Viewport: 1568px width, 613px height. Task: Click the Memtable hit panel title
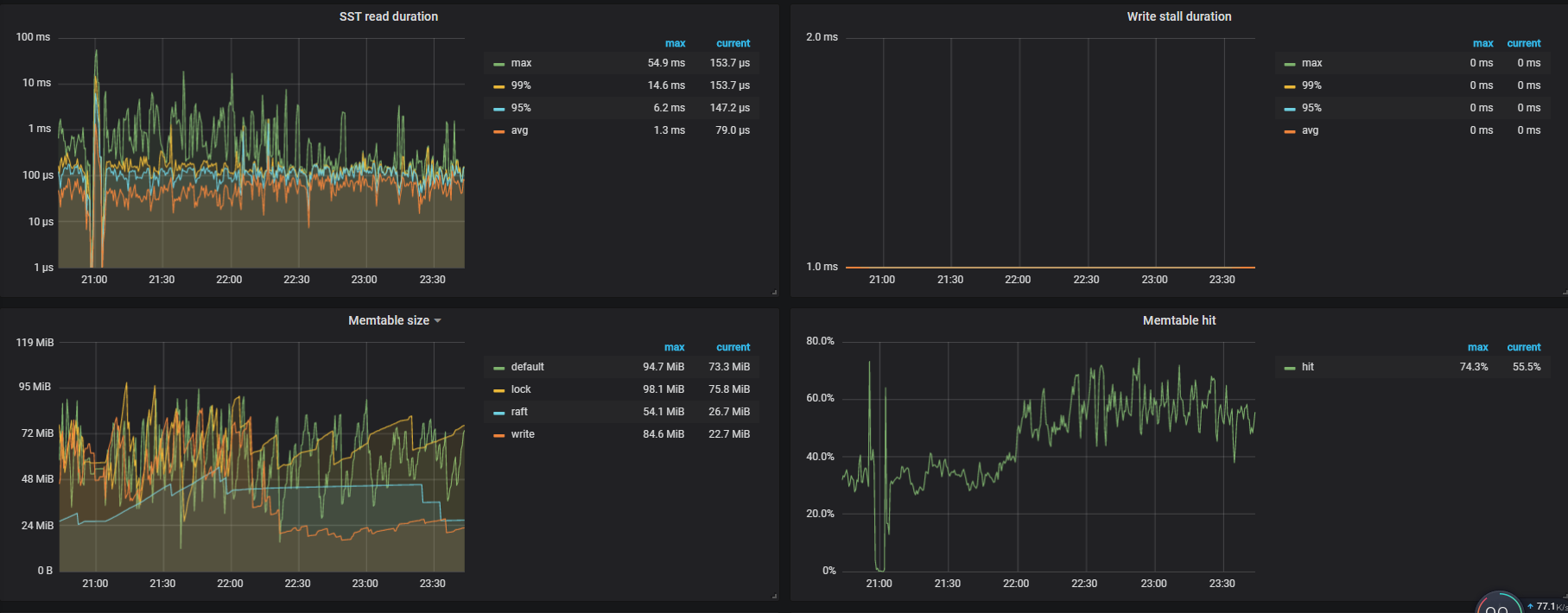1178,320
